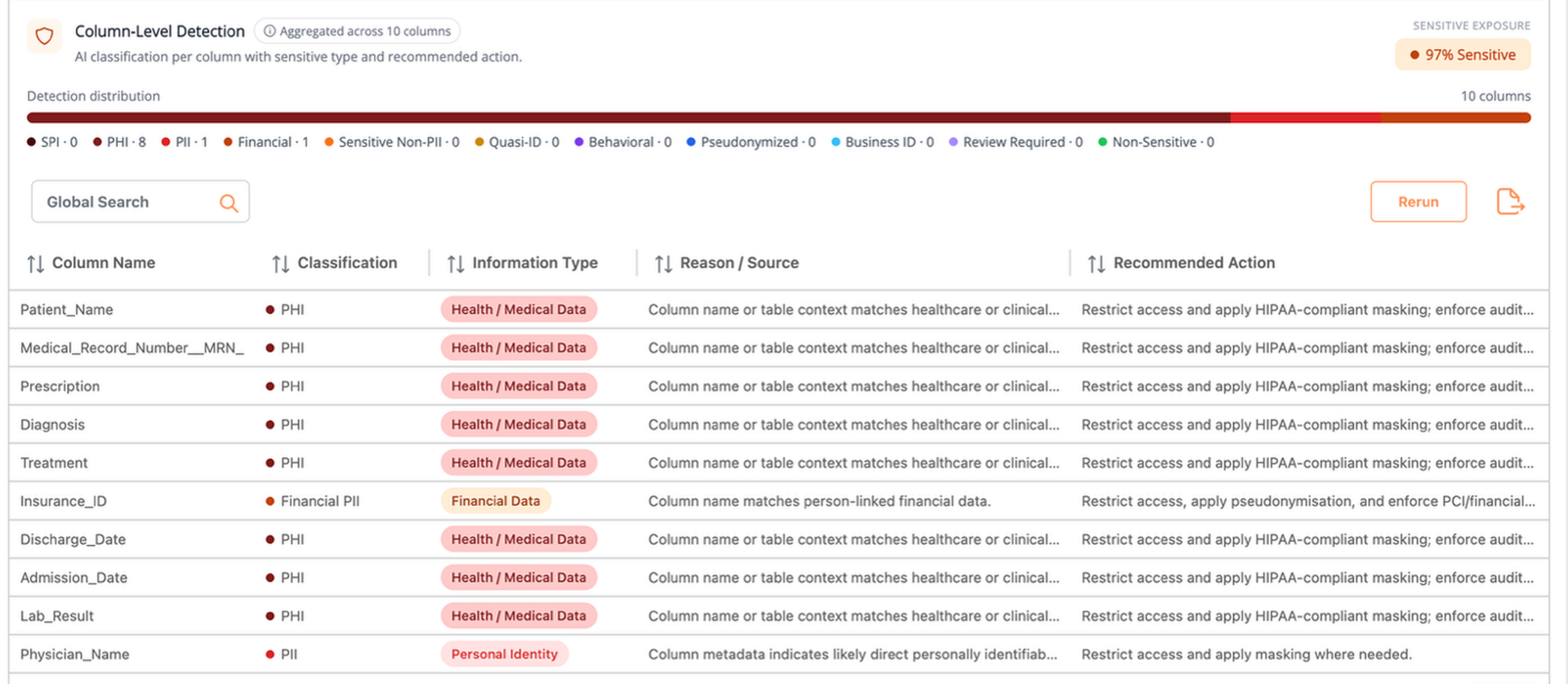The image size is (1568, 684).
Task: Click the info icon in Aggregated across 10 columns
Action: pos(269,31)
